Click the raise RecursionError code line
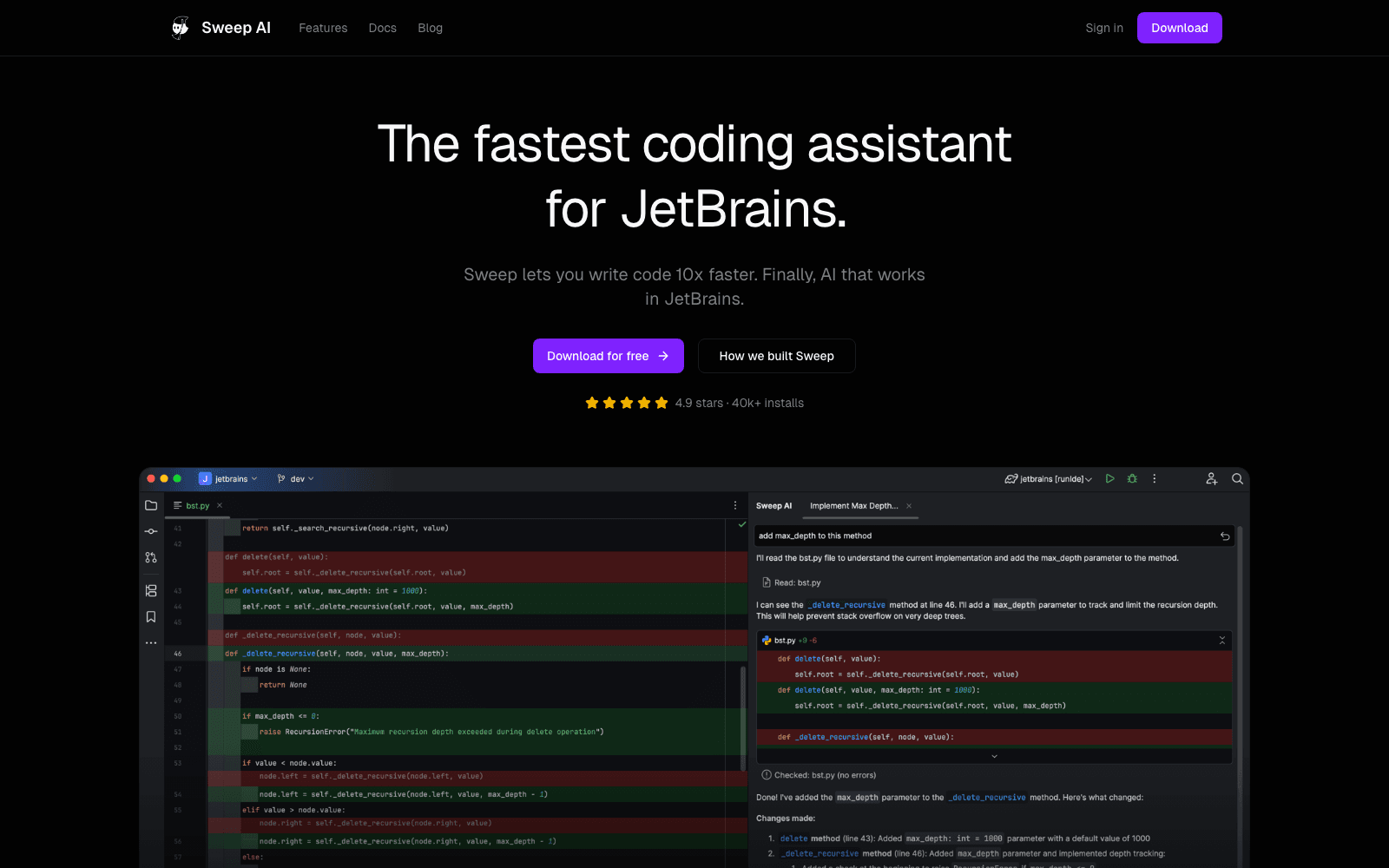 pos(431,732)
